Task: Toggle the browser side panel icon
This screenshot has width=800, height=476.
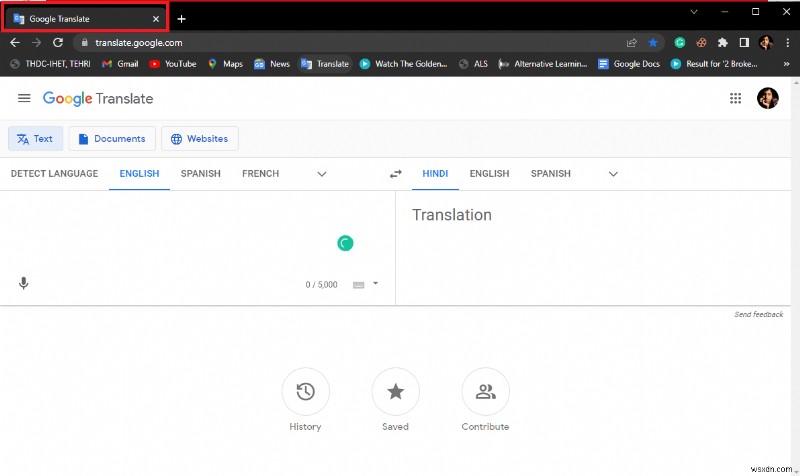Action: (x=744, y=43)
